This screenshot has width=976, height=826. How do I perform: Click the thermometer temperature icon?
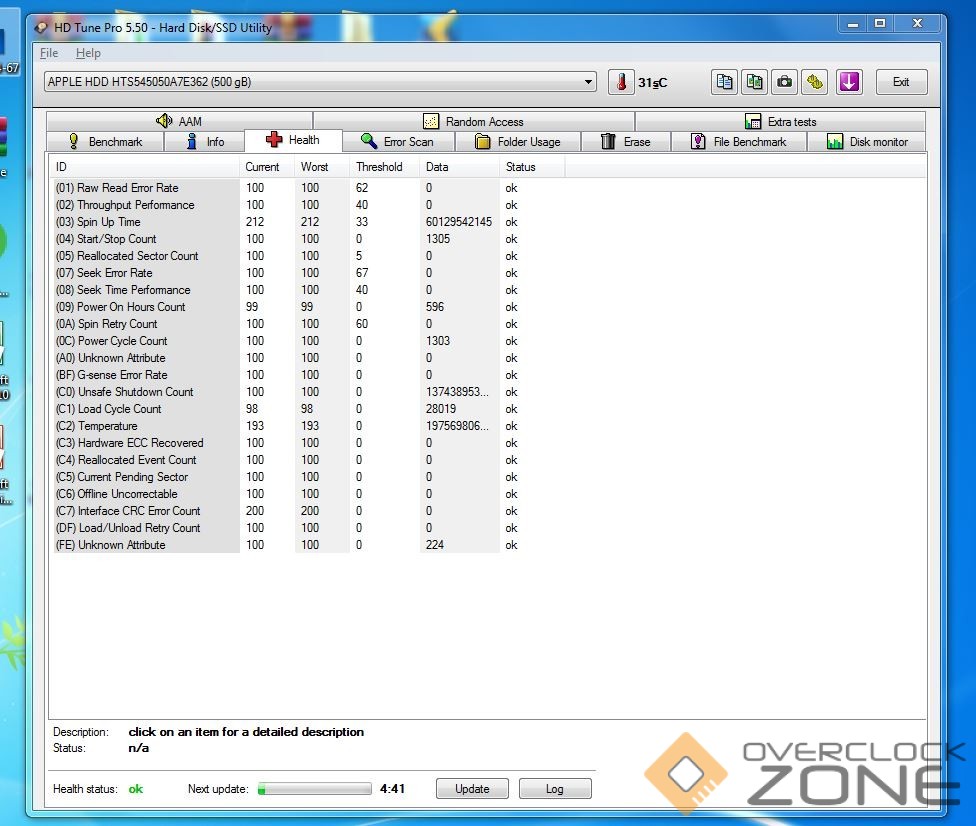(621, 82)
